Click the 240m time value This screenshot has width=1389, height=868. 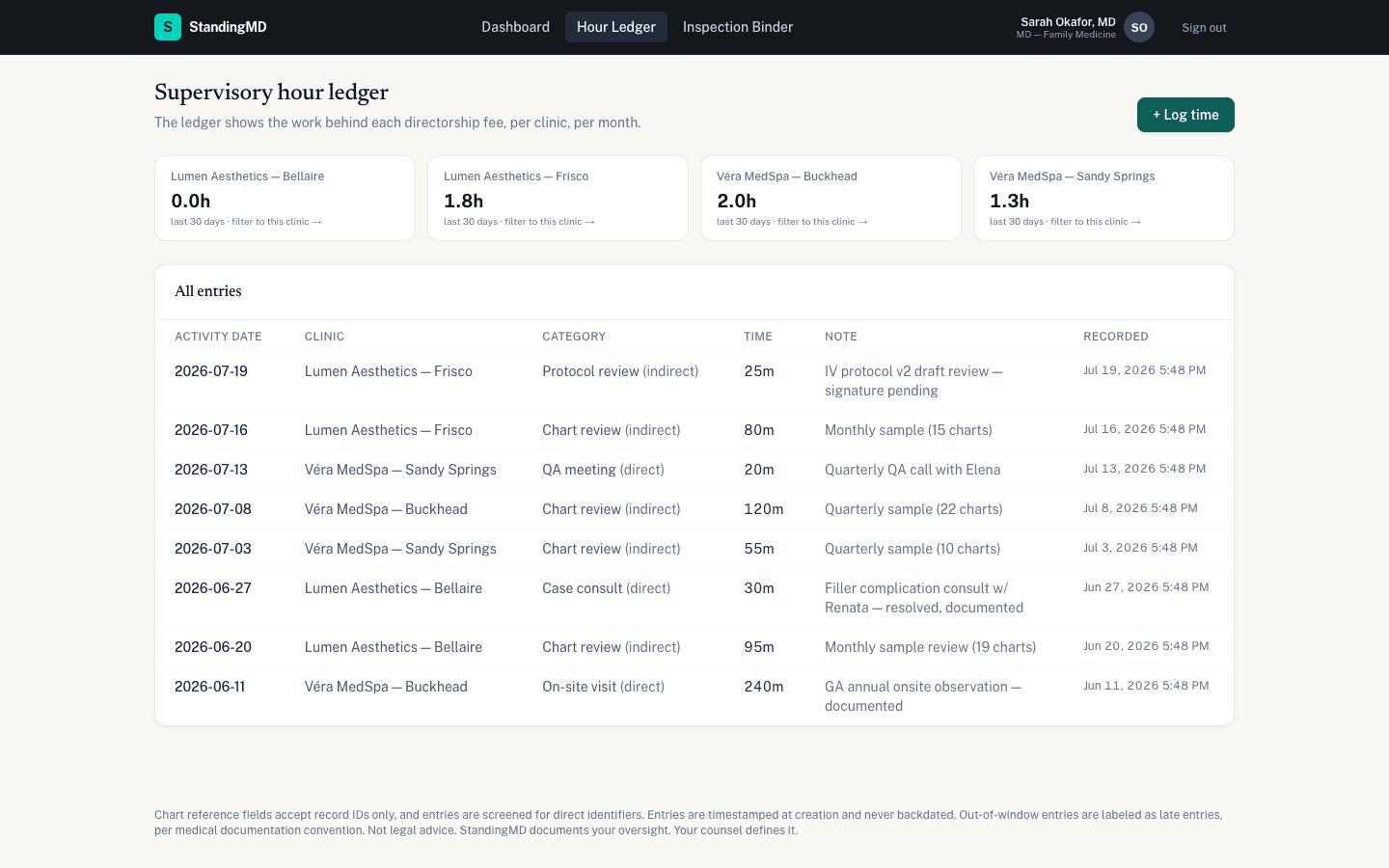click(764, 687)
